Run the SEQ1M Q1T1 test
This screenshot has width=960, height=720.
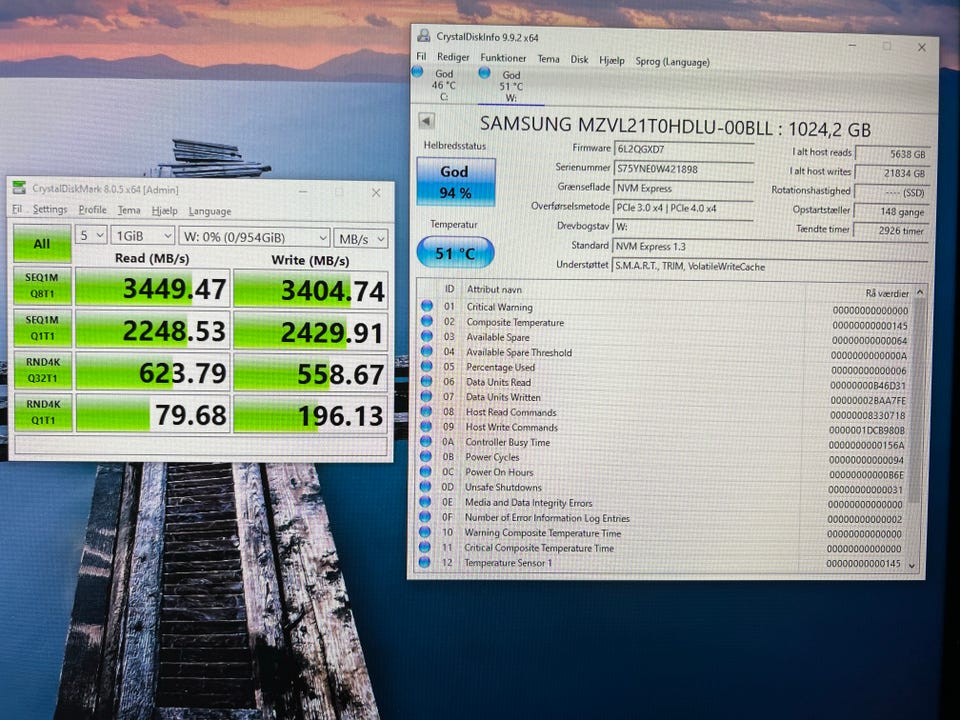[x=42, y=328]
